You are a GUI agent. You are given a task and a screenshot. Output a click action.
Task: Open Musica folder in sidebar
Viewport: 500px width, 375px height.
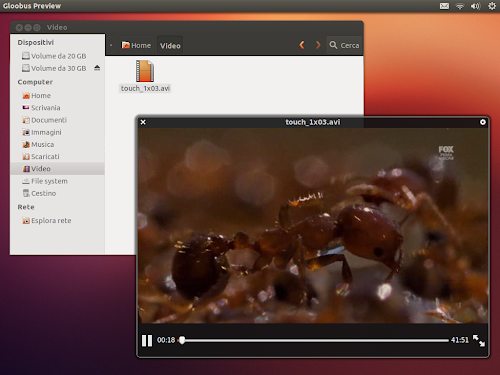pyautogui.click(x=57, y=144)
